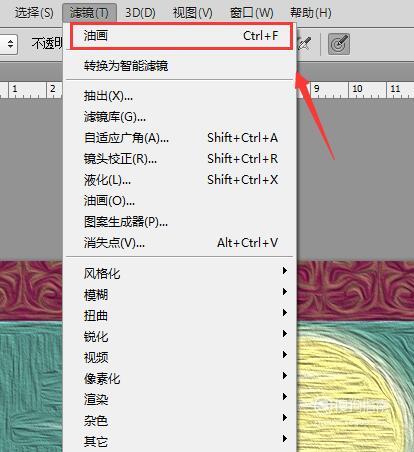Expand the 模糊 submenu
Image resolution: width=414 pixels, height=452 pixels.
point(179,294)
